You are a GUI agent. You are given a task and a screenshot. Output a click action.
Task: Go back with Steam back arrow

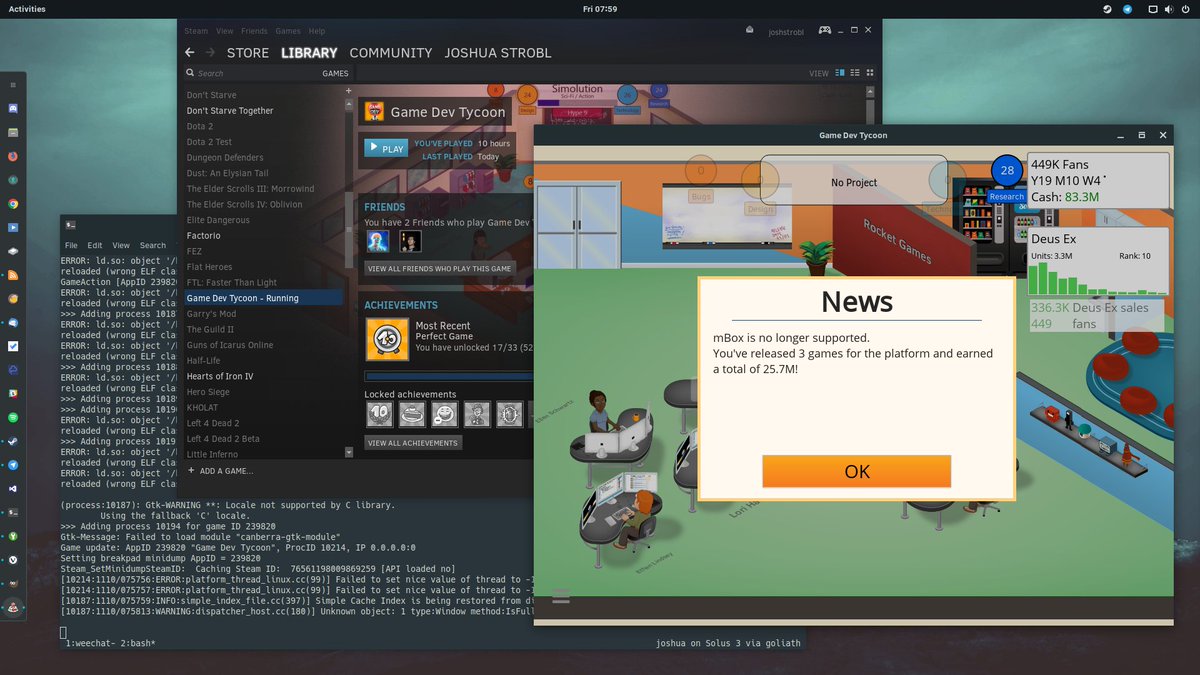pos(190,52)
